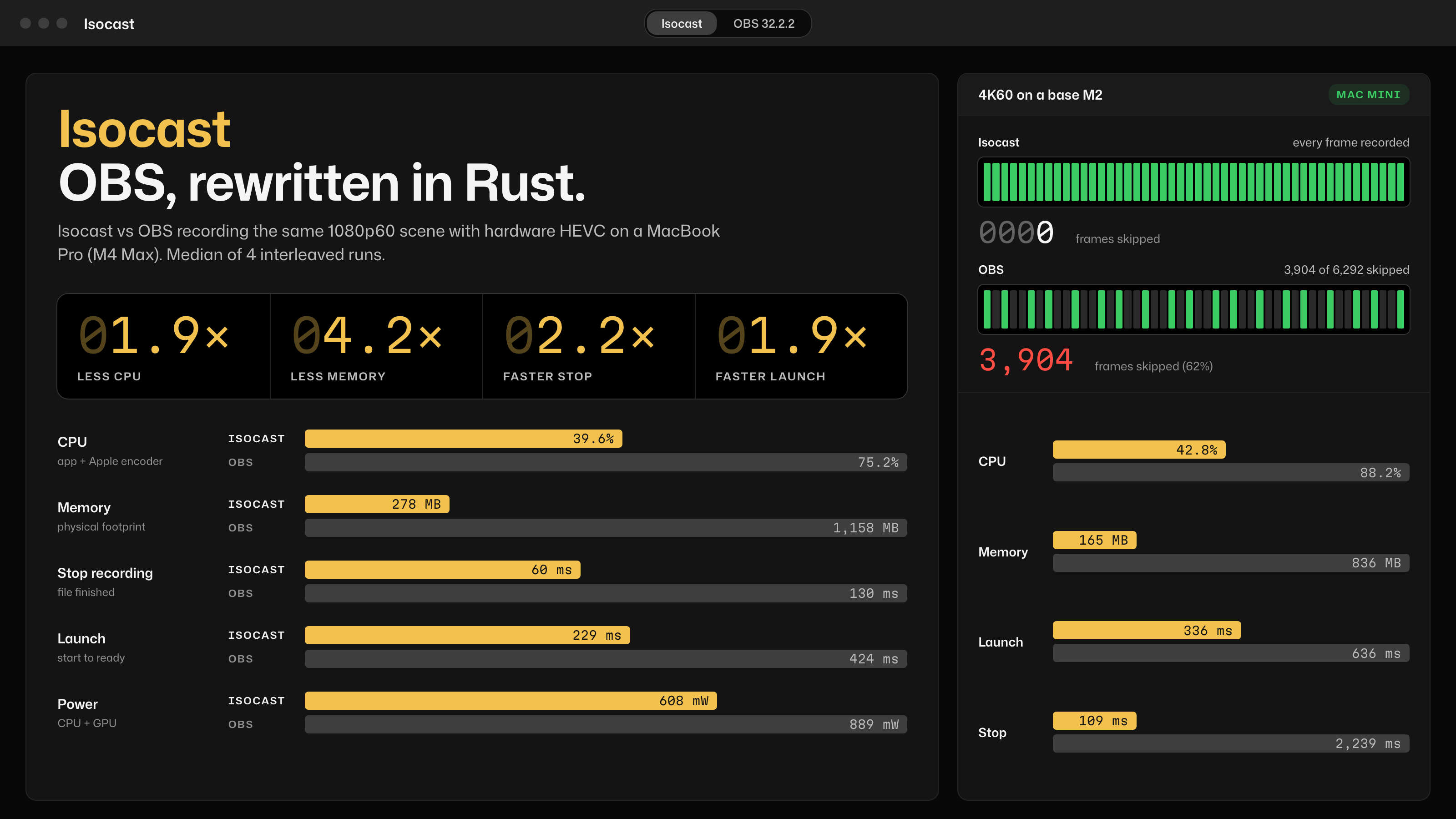Click the '4K60 on a base M2' heading
The height and width of the screenshot is (819, 1456).
point(1040,95)
